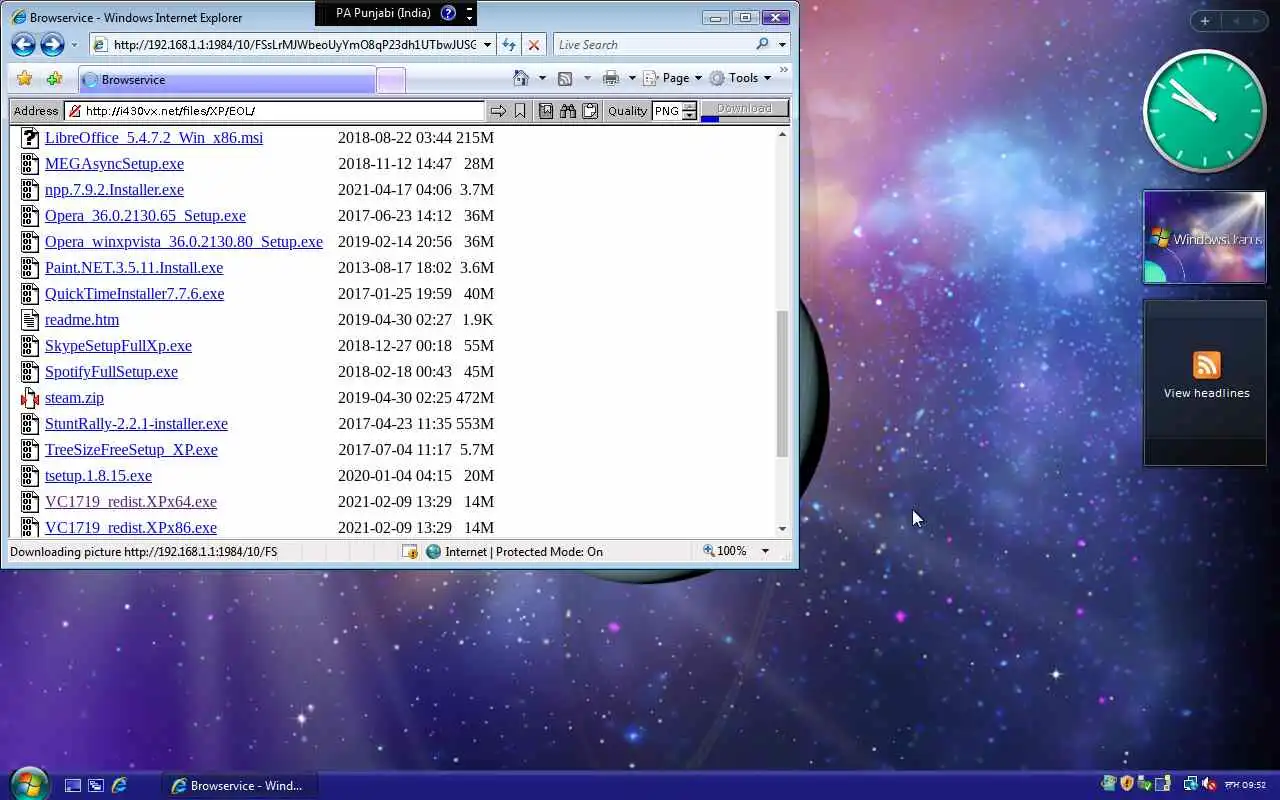Open the IE address bar history dropdown
Image resolution: width=1280 pixels, height=800 pixels.
coord(487,44)
